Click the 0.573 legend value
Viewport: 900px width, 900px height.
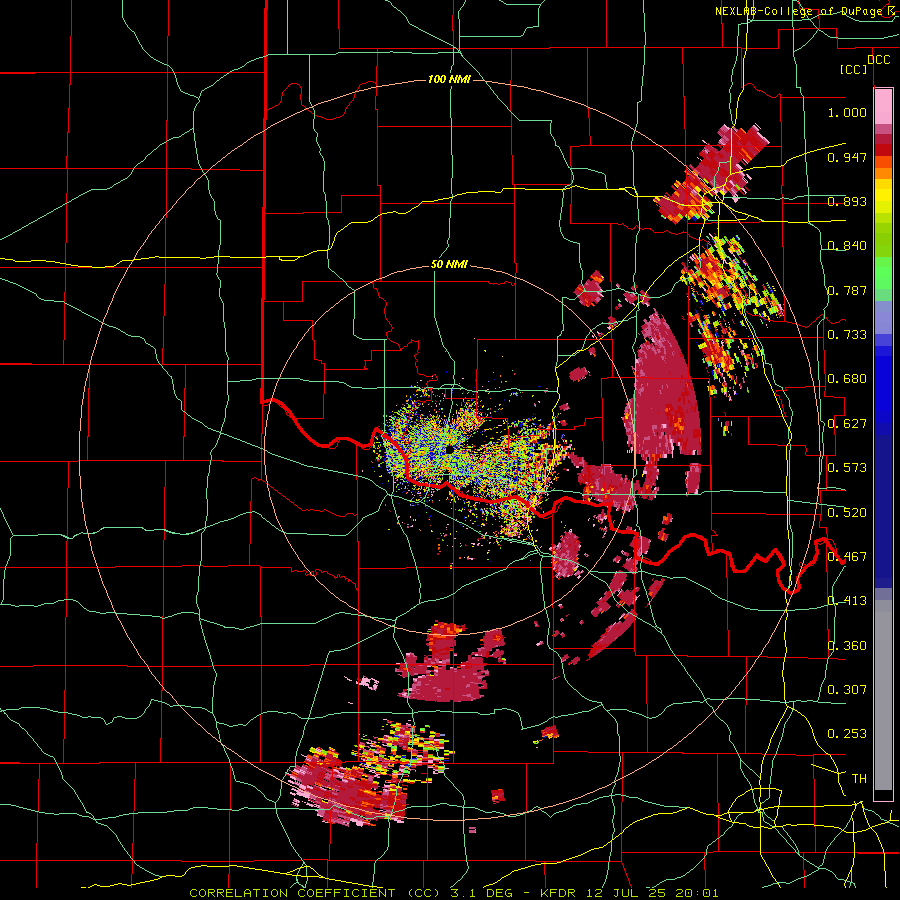[847, 468]
